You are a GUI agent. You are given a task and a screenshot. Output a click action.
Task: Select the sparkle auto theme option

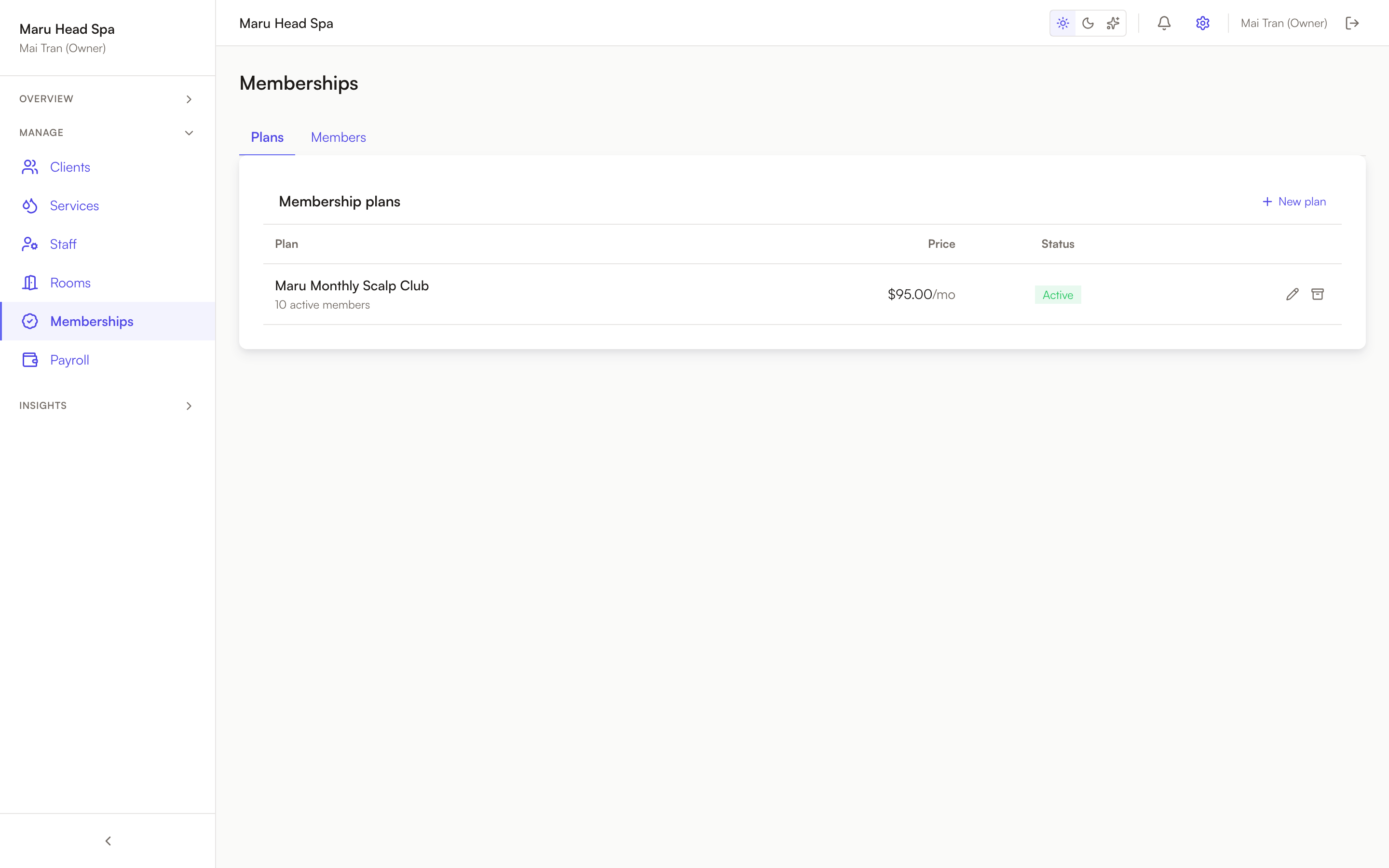pos(1113,23)
